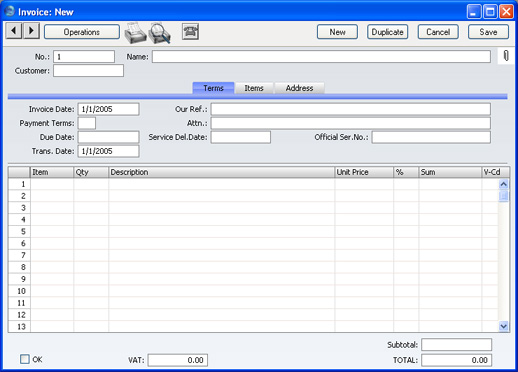
Task: Click the Official Ser.No. field
Action: tap(431, 137)
